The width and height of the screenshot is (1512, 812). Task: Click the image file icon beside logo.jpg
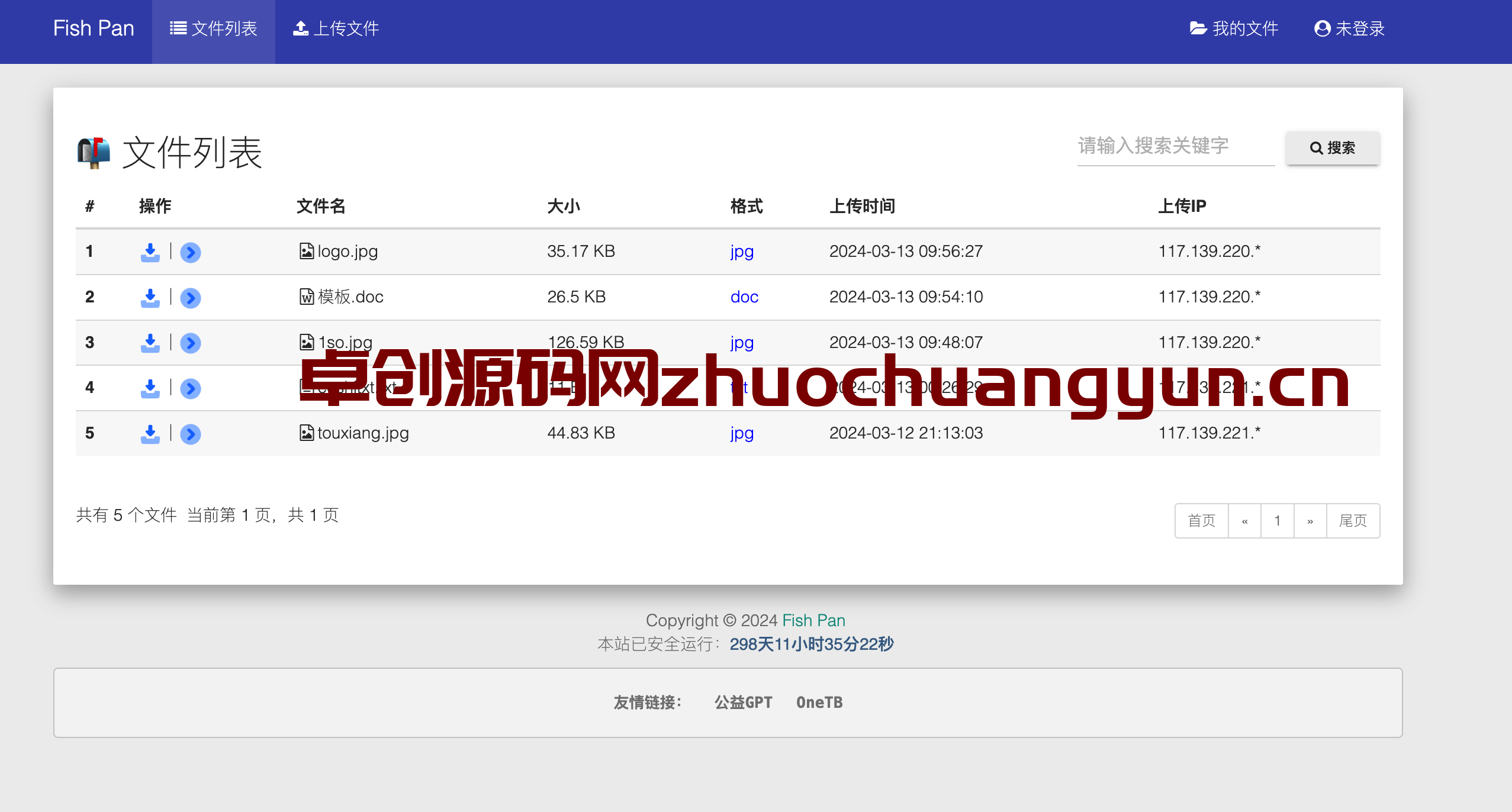tap(306, 252)
